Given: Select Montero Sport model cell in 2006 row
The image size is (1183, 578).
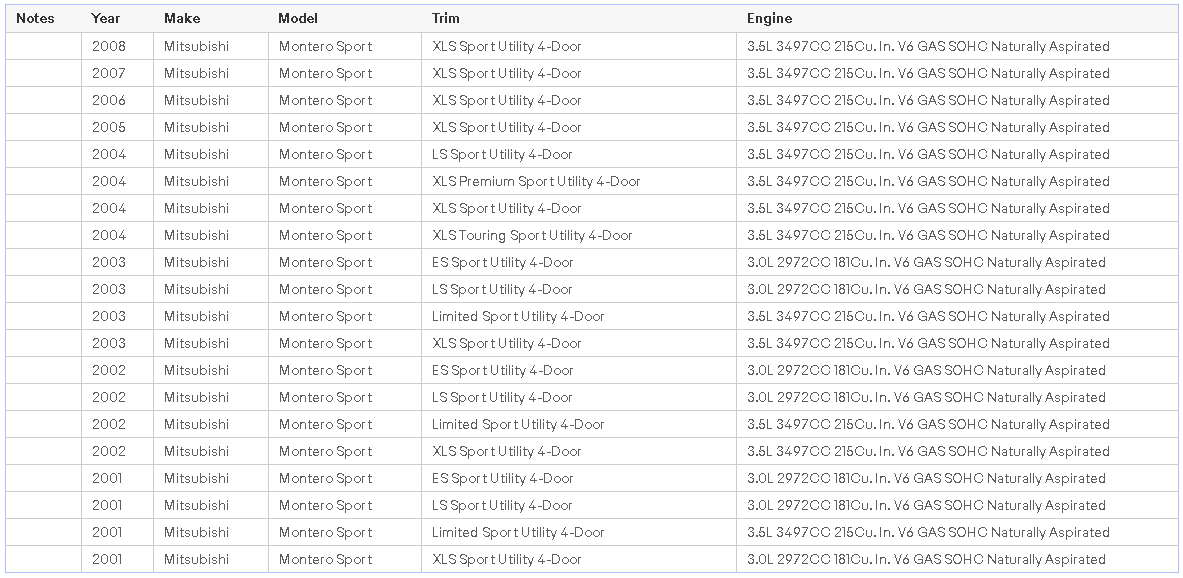Looking at the screenshot, I should click(x=325, y=100).
